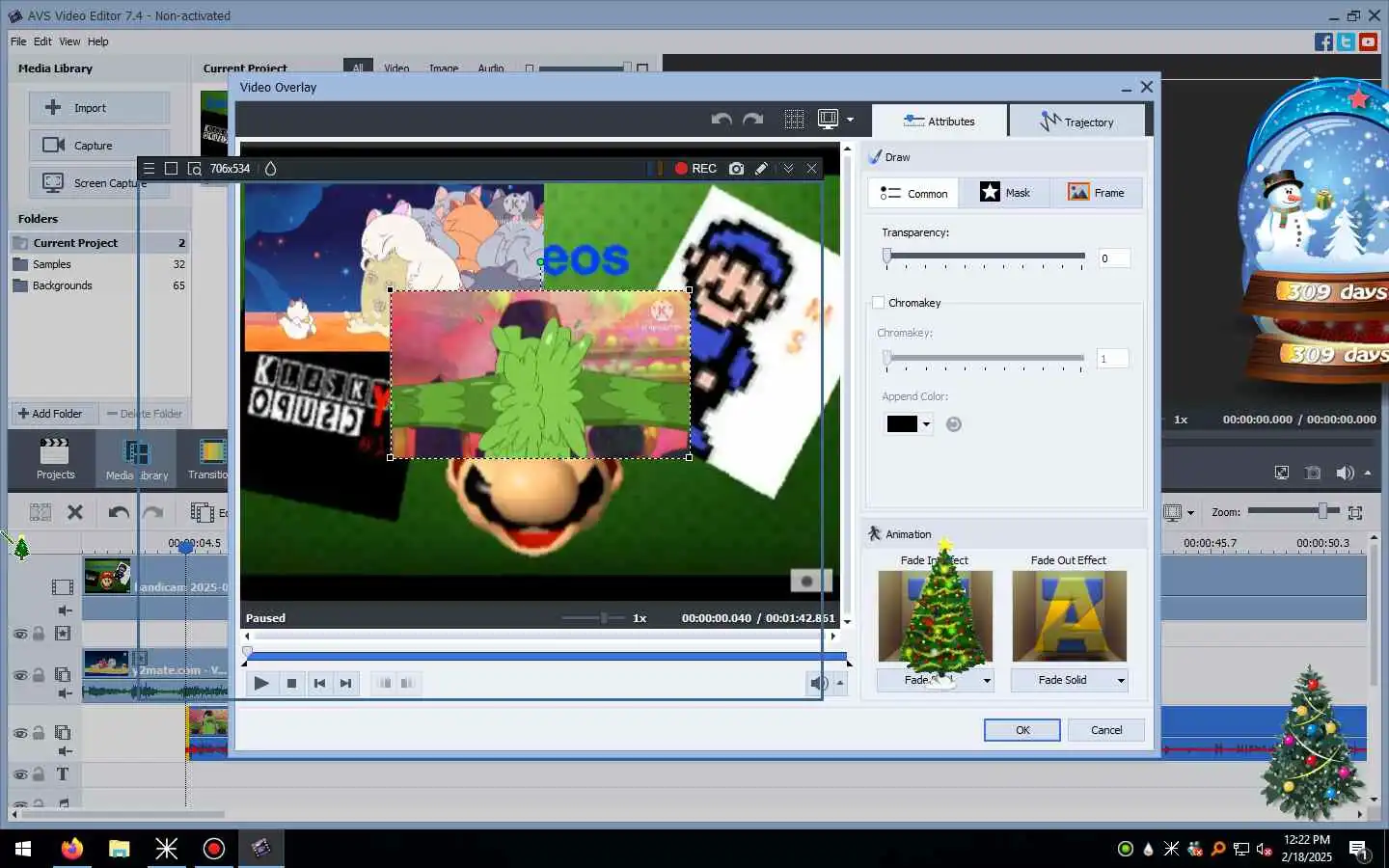This screenshot has height=868, width=1389.
Task: Select the Mask draw mode
Action: point(1005,193)
